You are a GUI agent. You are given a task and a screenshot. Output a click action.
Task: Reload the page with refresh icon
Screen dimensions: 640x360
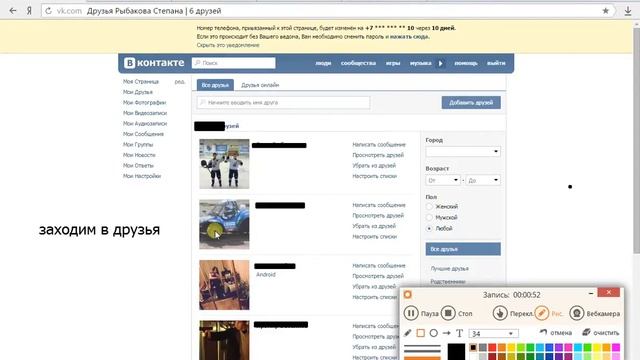49,11
